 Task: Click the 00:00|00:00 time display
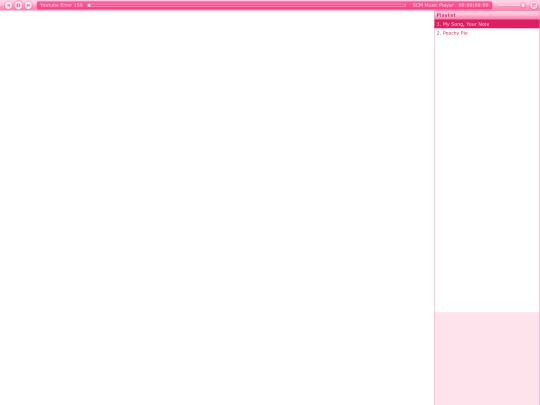pos(474,5)
